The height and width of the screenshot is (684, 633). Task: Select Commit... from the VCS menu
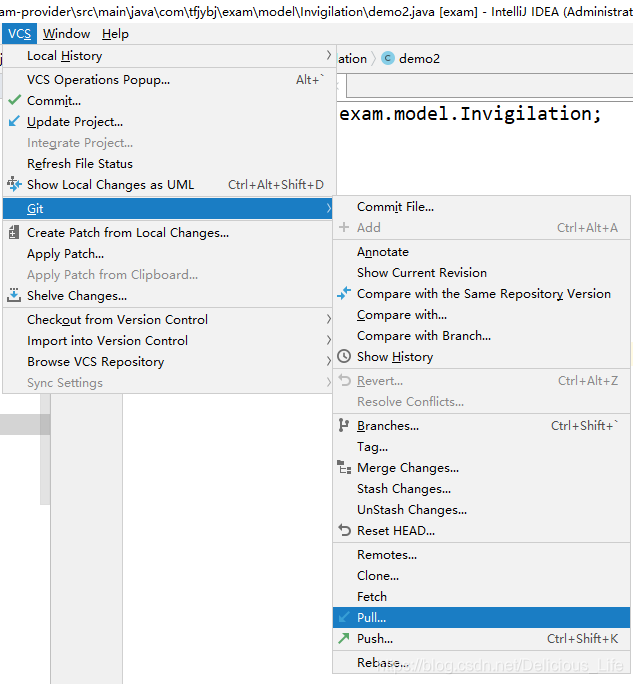pyautogui.click(x=169, y=100)
